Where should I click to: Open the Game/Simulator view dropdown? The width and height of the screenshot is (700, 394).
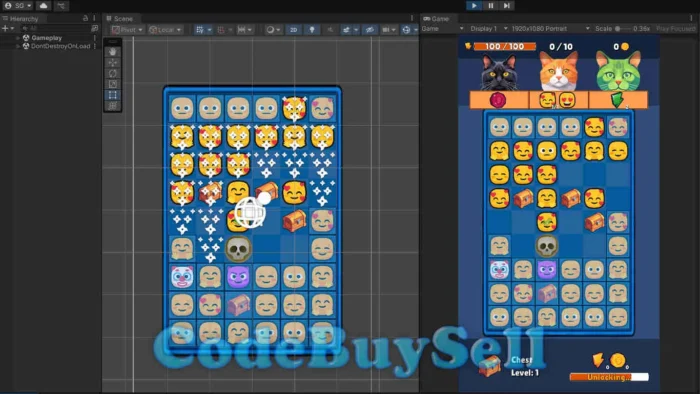442,28
